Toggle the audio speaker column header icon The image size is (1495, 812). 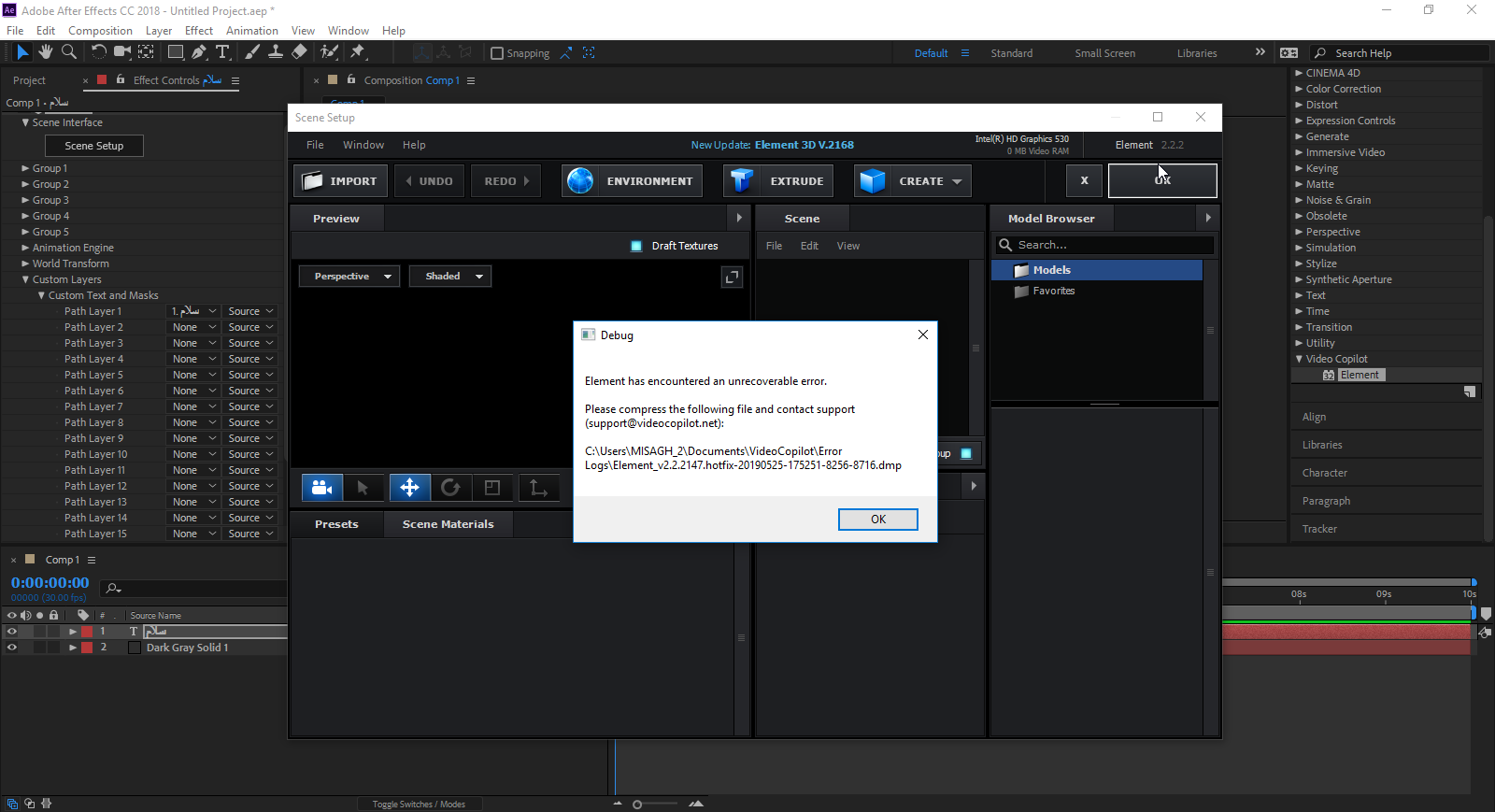click(x=25, y=615)
